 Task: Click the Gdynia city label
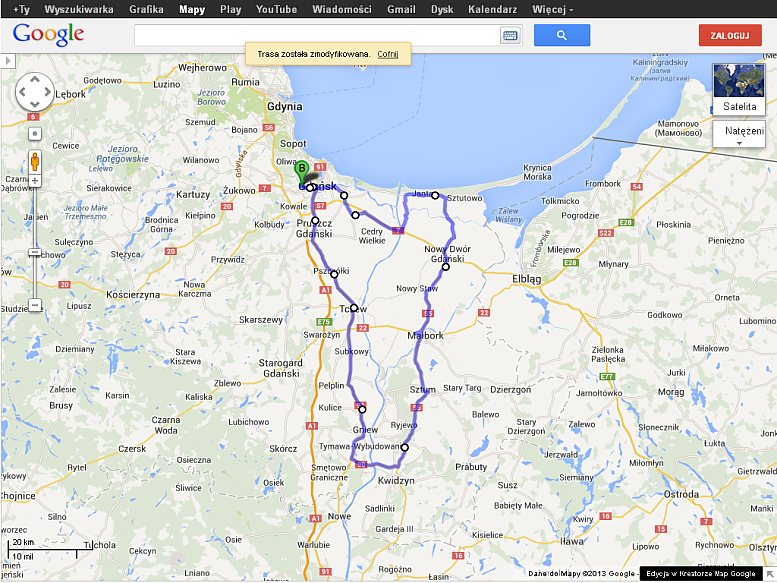[x=284, y=106]
